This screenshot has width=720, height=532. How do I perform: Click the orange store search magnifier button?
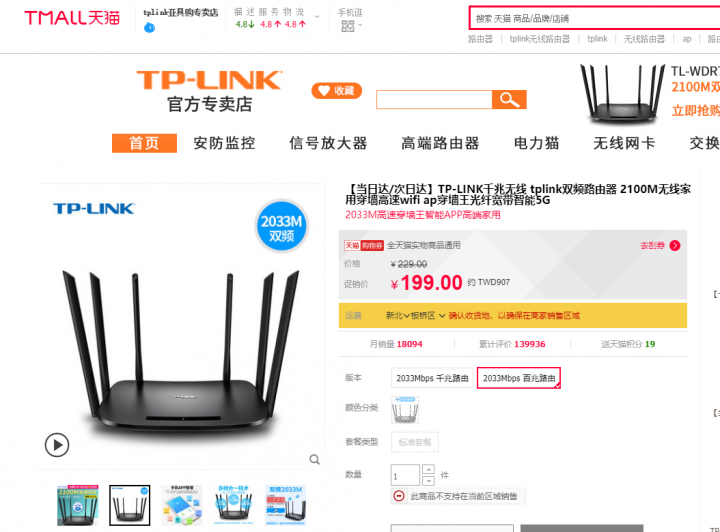click(x=509, y=99)
